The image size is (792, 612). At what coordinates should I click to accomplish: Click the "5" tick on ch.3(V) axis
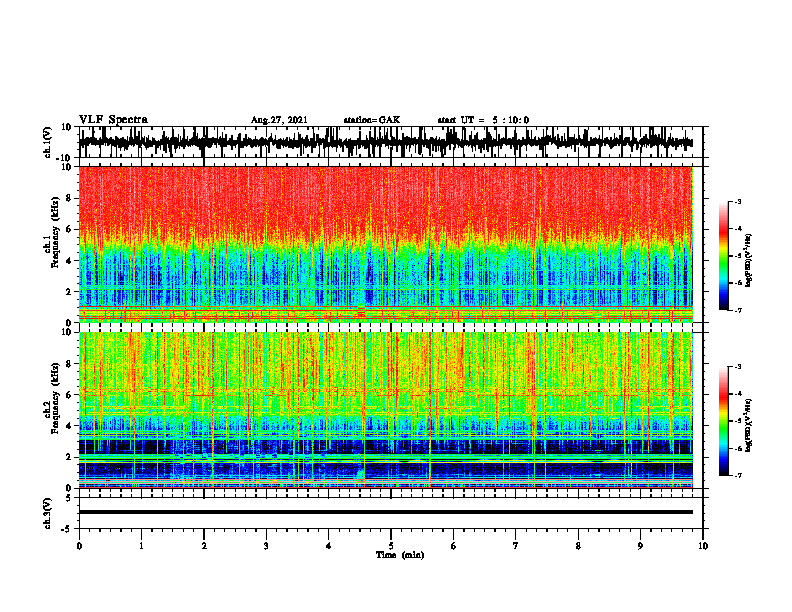pyautogui.click(x=69, y=498)
